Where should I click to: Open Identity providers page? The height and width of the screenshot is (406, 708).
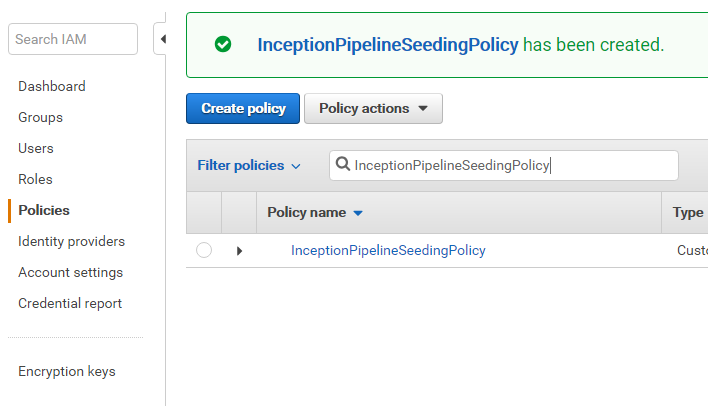71,242
